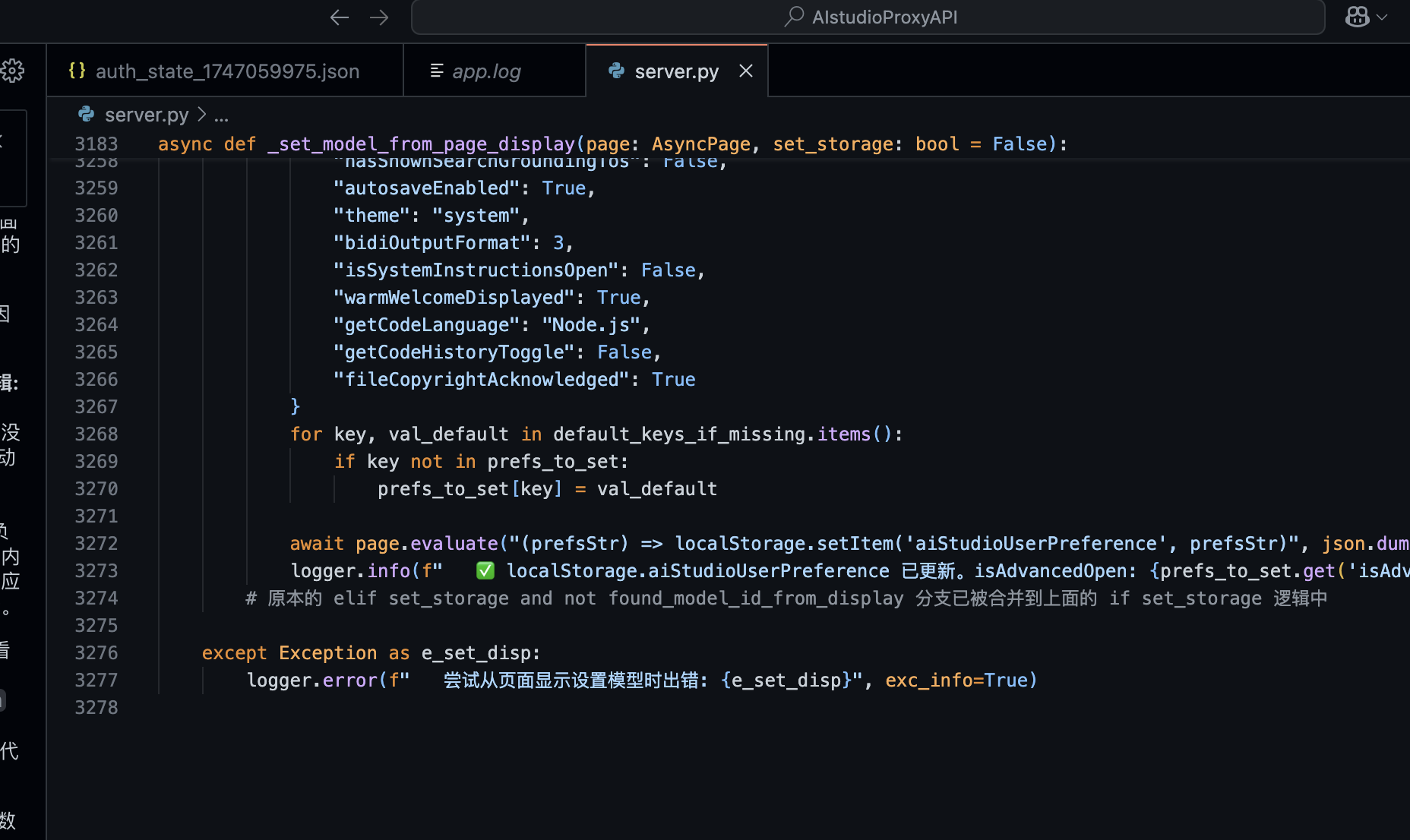Go back with the left arrow
This screenshot has width=1410, height=840.
(x=340, y=17)
